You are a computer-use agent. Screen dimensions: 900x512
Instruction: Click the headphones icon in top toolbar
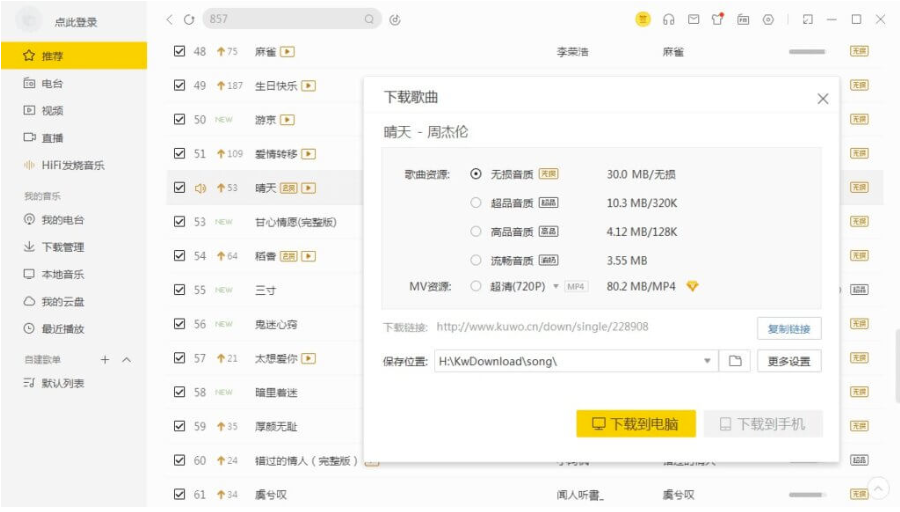tap(668, 19)
